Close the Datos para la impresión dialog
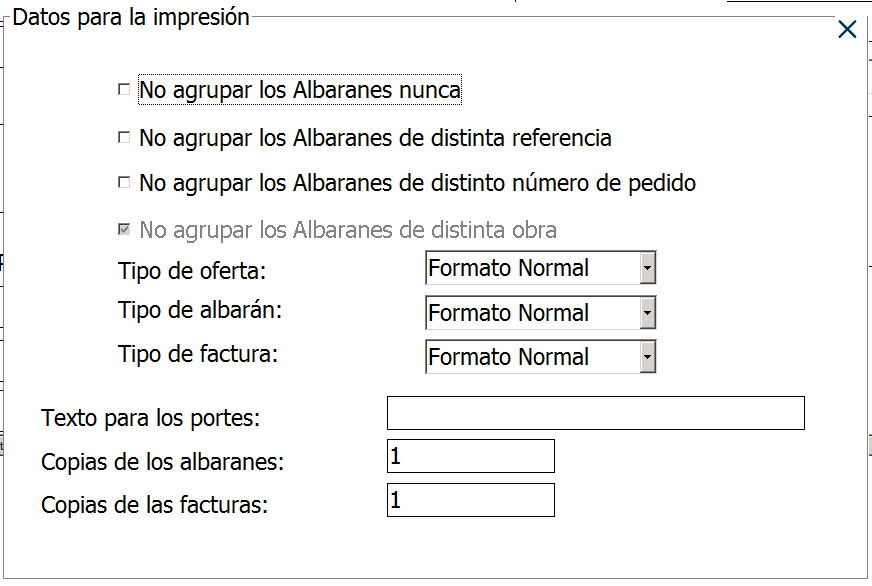Image resolution: width=872 pixels, height=586 pixels. pyautogui.click(x=847, y=30)
